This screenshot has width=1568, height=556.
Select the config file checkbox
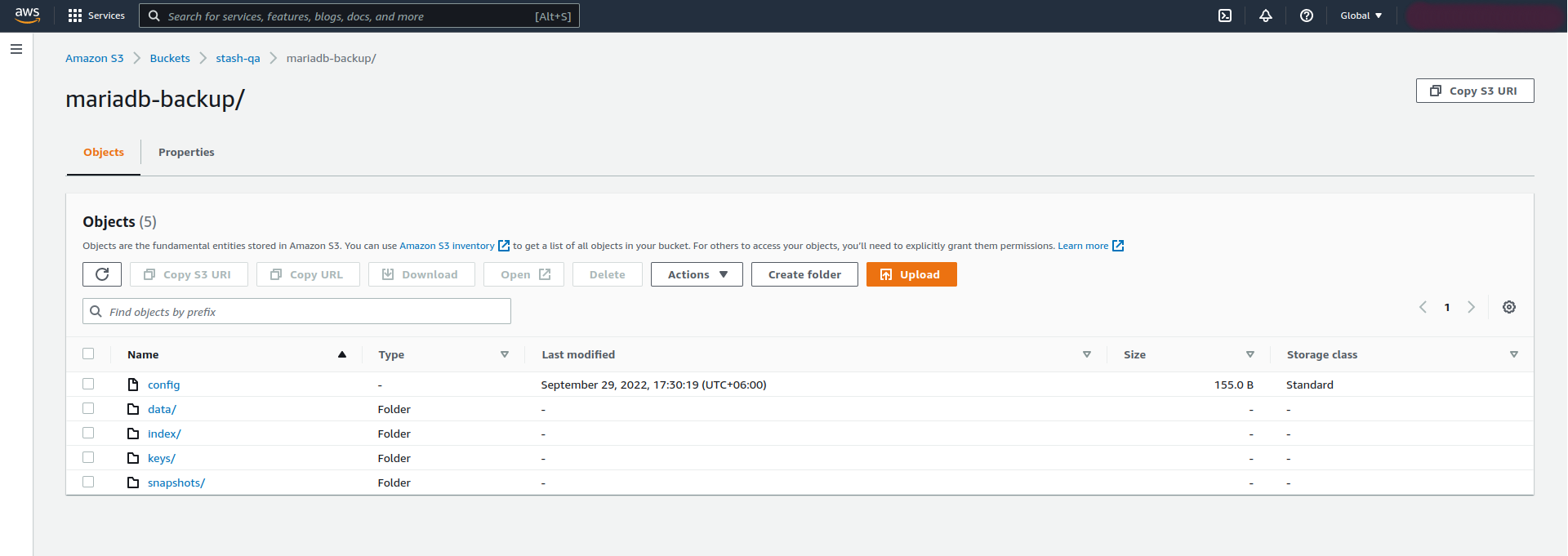(88, 384)
